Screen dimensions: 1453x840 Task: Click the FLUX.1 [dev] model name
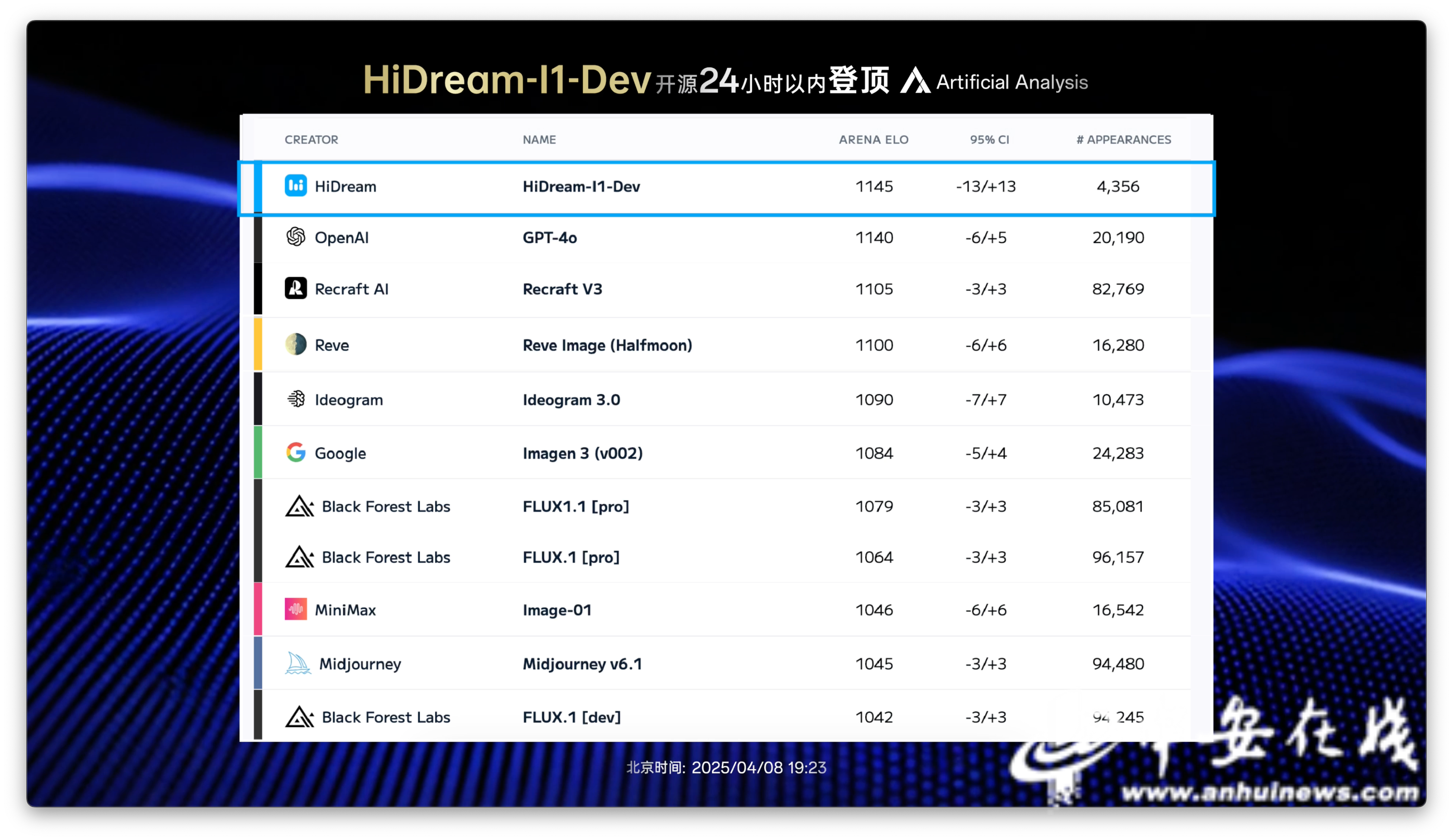coord(571,717)
